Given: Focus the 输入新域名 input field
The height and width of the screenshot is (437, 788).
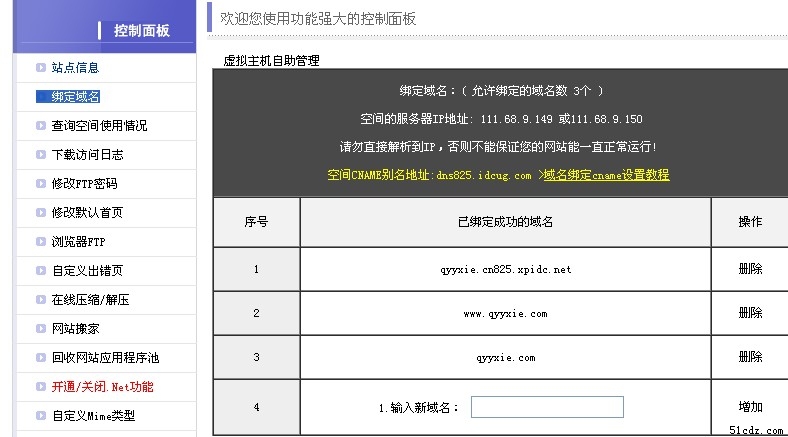Looking at the screenshot, I should tap(547, 407).
